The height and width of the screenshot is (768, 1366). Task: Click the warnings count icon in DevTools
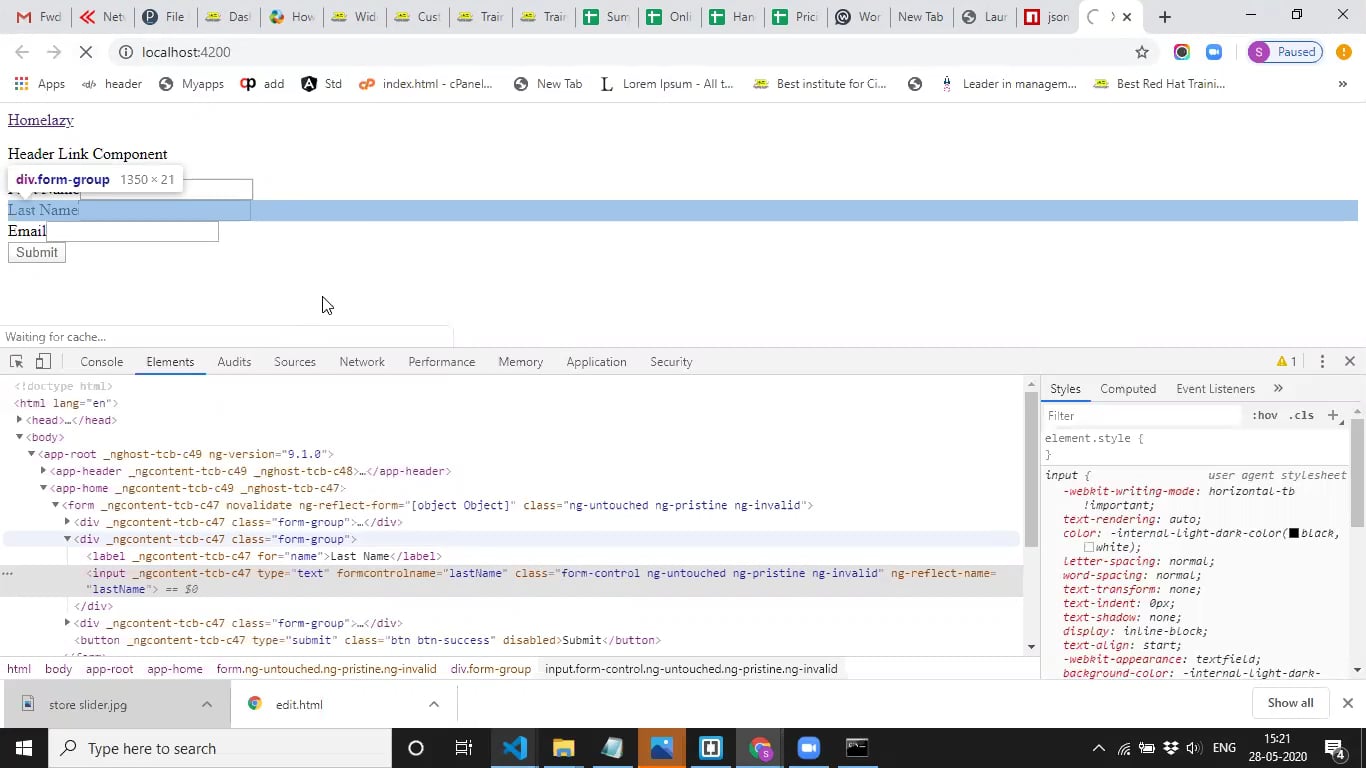(x=1287, y=362)
